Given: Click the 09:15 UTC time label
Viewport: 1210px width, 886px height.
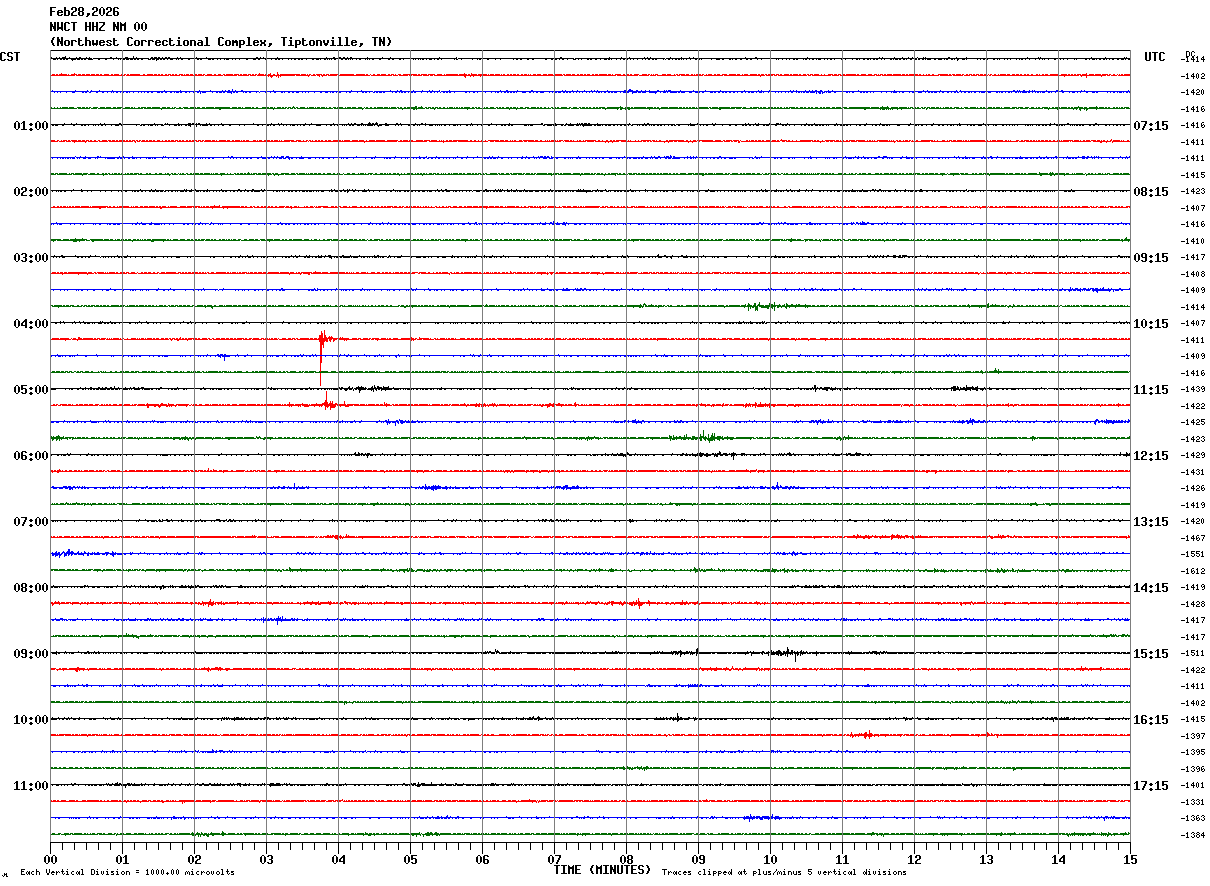Looking at the screenshot, I should [1151, 258].
